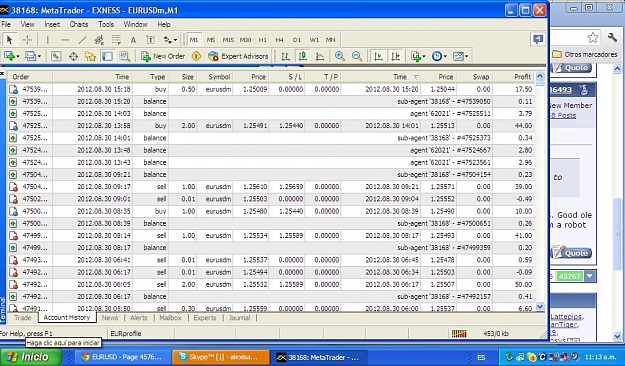Switch chart to M5 timeframe
This screenshot has height=366, width=625.
(x=211, y=39)
